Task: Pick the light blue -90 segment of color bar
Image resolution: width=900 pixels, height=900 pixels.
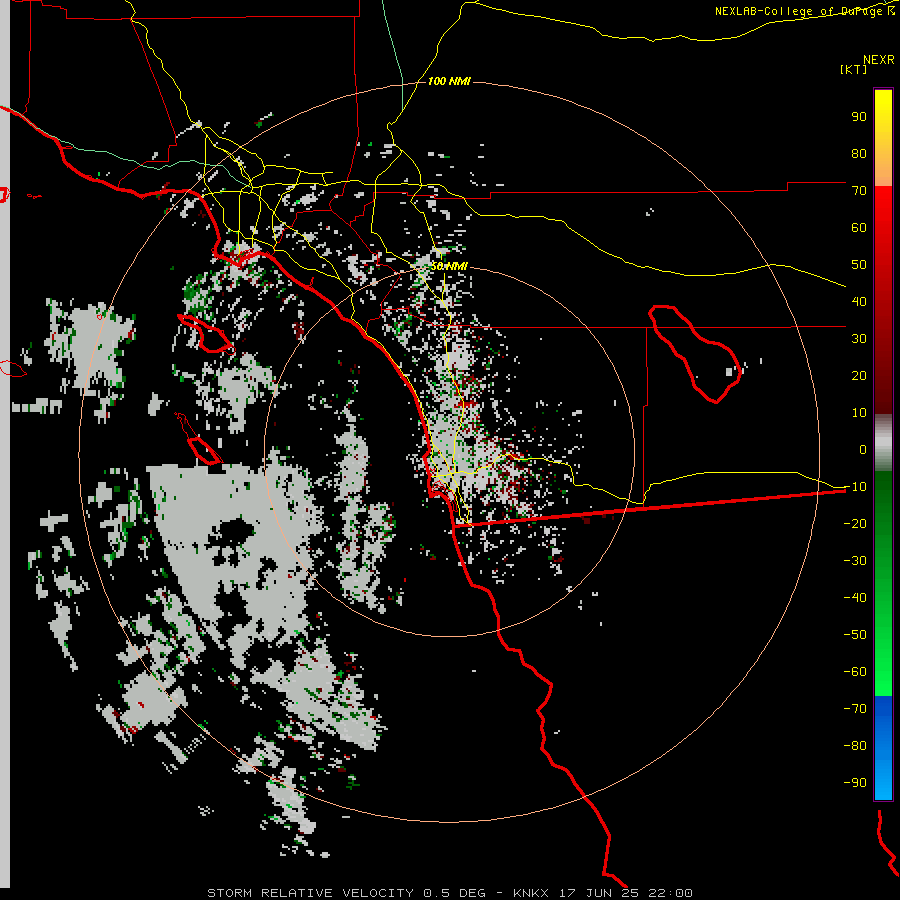Action: (x=883, y=781)
